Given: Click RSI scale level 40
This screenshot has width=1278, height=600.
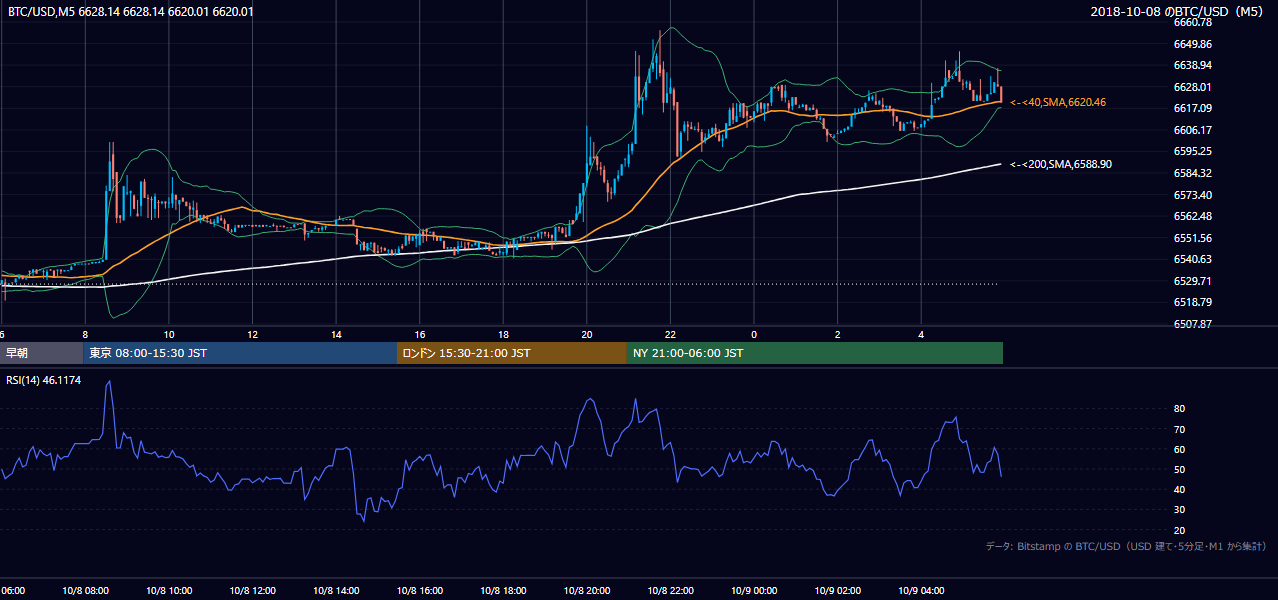Looking at the screenshot, I should 1180,489.
